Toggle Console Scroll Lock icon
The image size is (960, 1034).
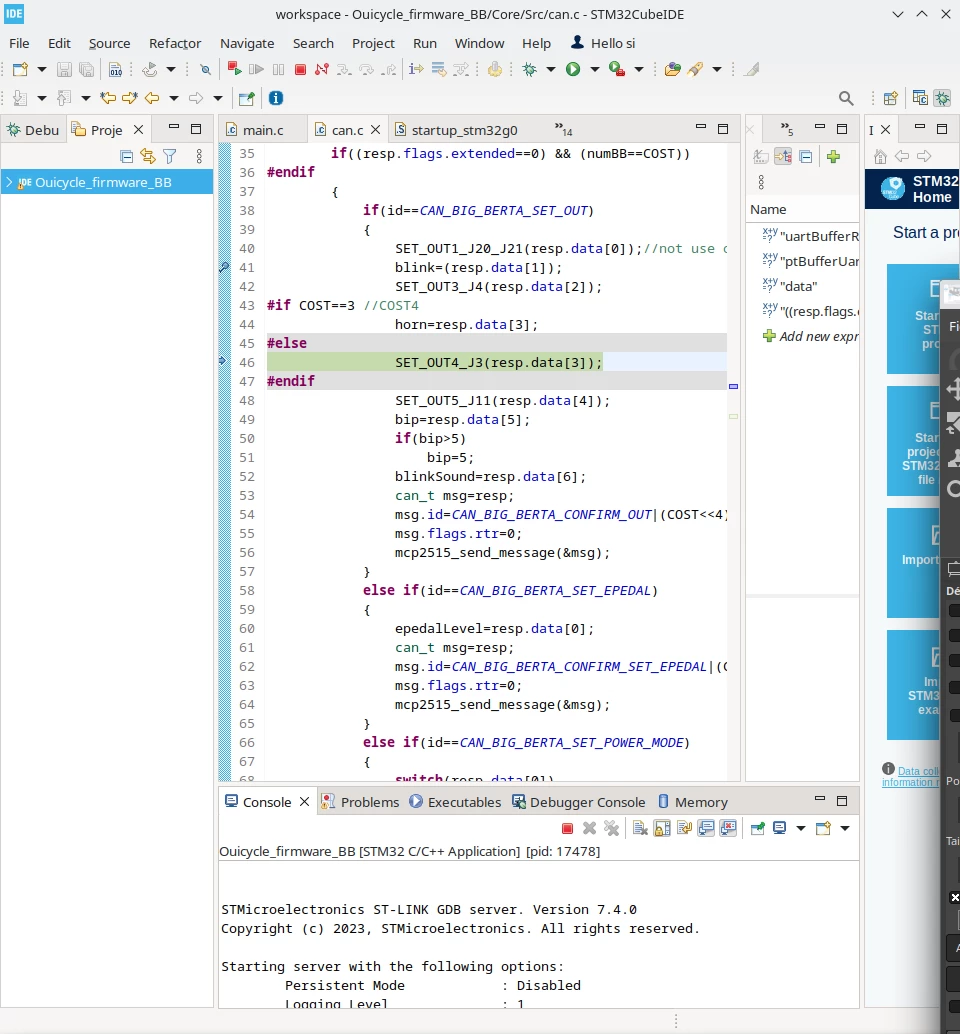(x=662, y=828)
